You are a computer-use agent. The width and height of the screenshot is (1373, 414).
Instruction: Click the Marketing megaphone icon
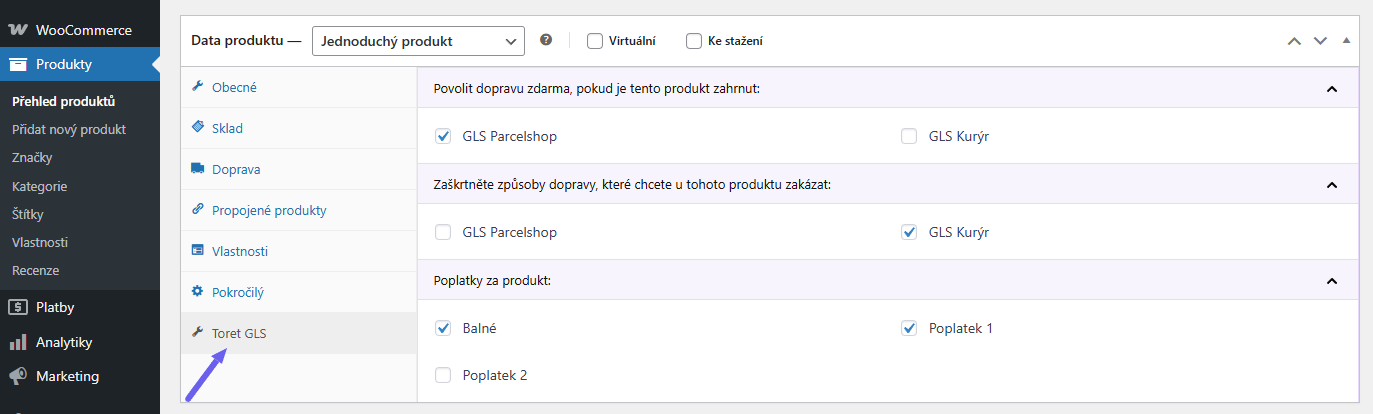pos(18,376)
